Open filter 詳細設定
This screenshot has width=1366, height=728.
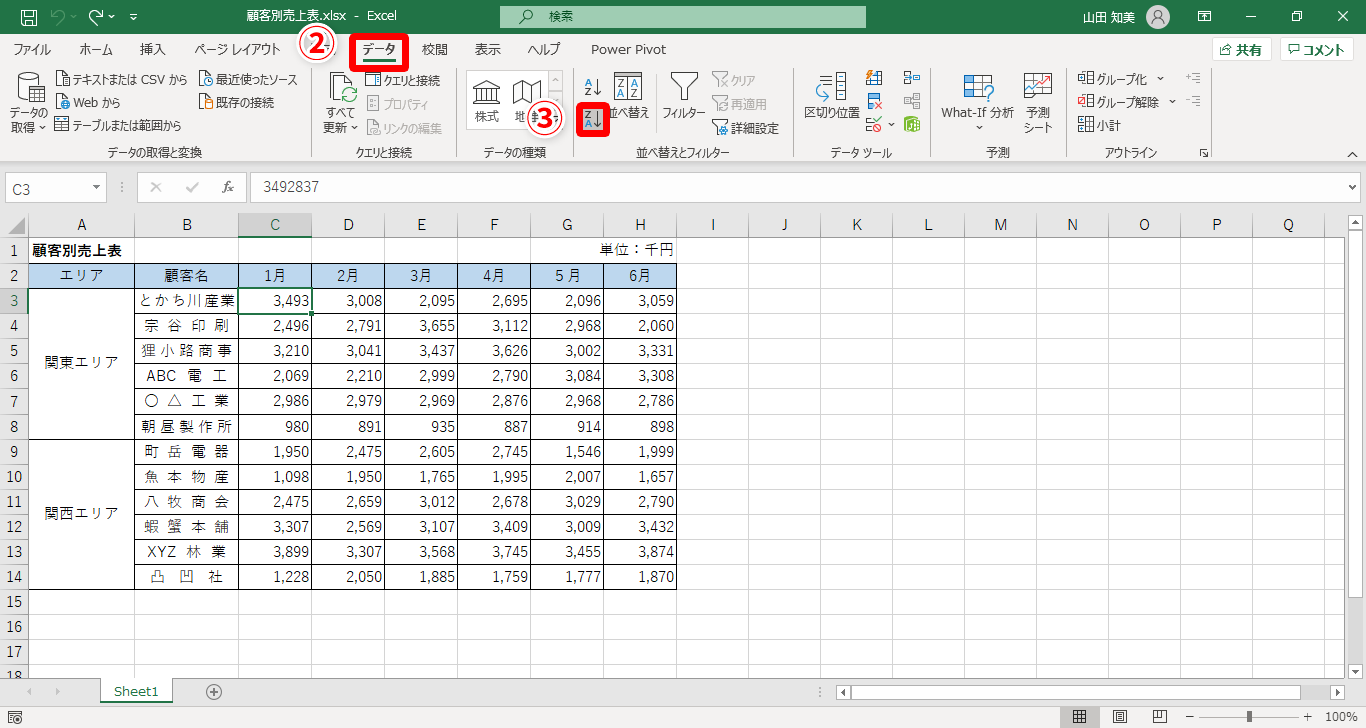click(746, 128)
